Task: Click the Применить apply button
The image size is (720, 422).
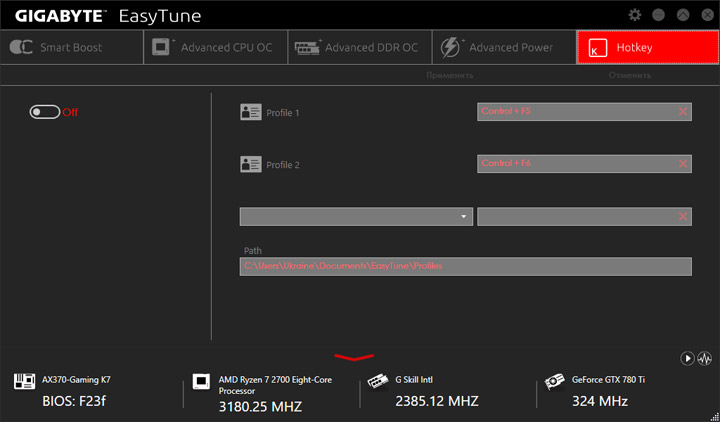Action: coord(450,75)
